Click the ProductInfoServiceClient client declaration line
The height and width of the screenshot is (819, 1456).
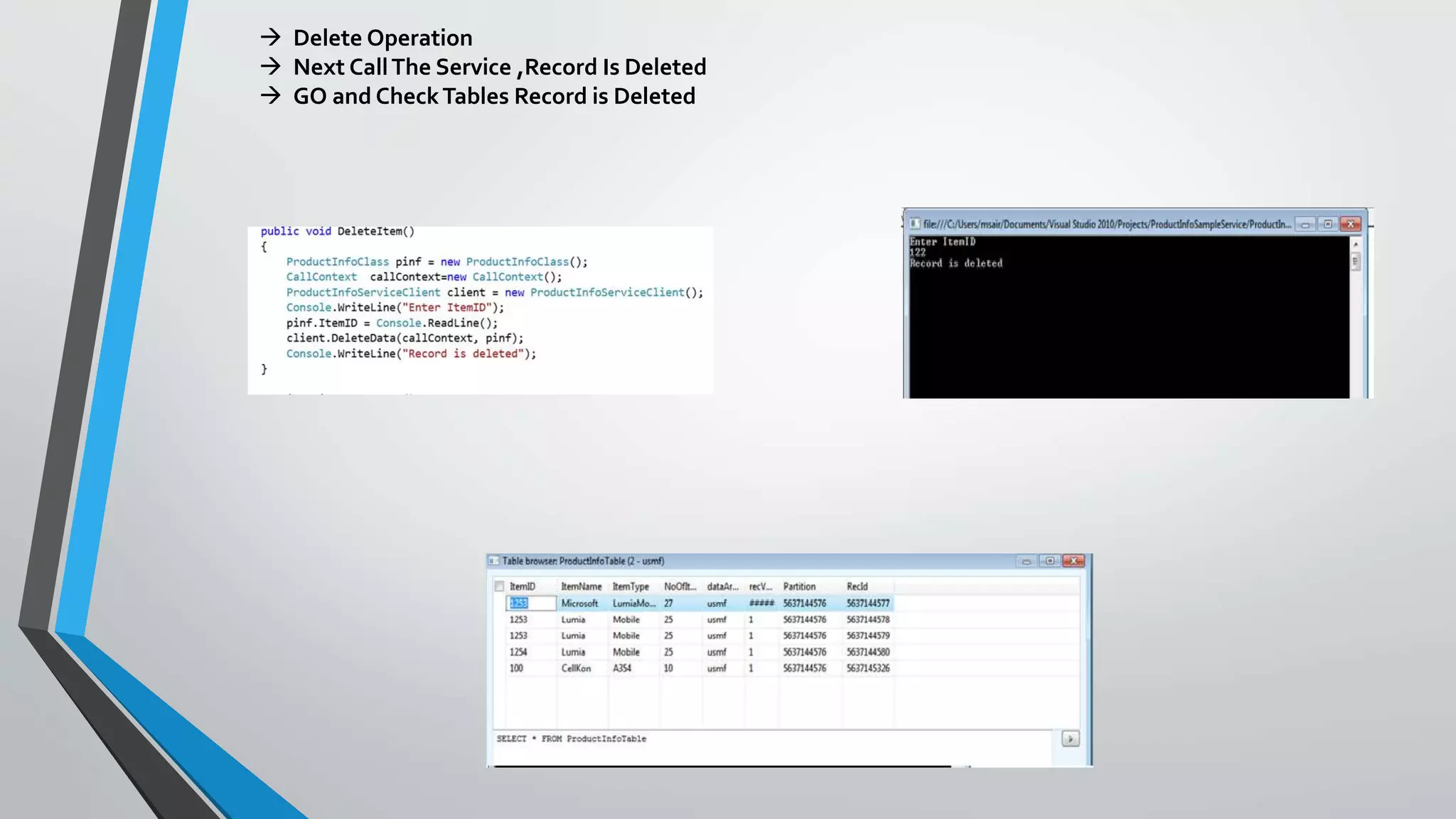click(495, 292)
